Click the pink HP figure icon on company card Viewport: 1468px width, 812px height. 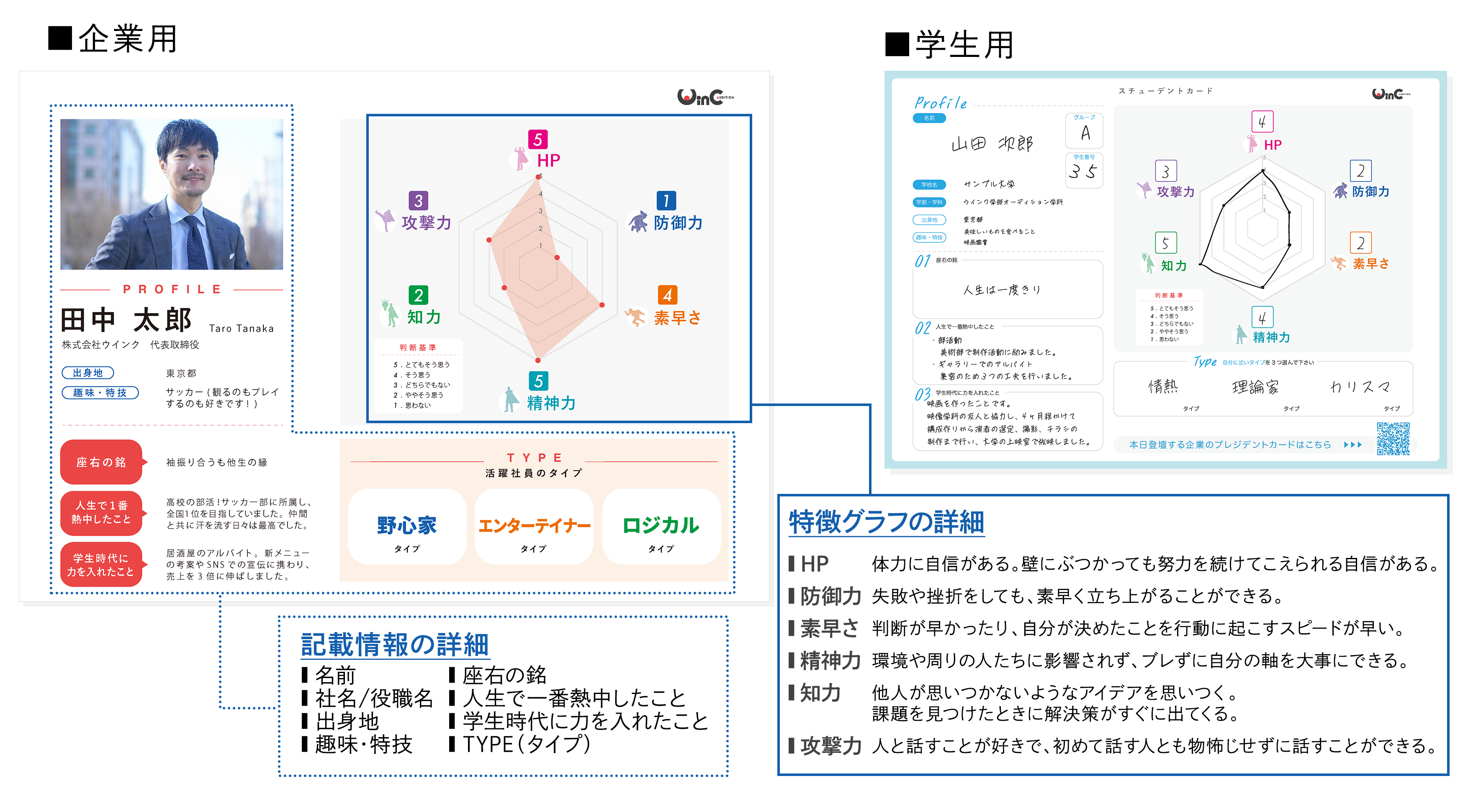coord(520,158)
